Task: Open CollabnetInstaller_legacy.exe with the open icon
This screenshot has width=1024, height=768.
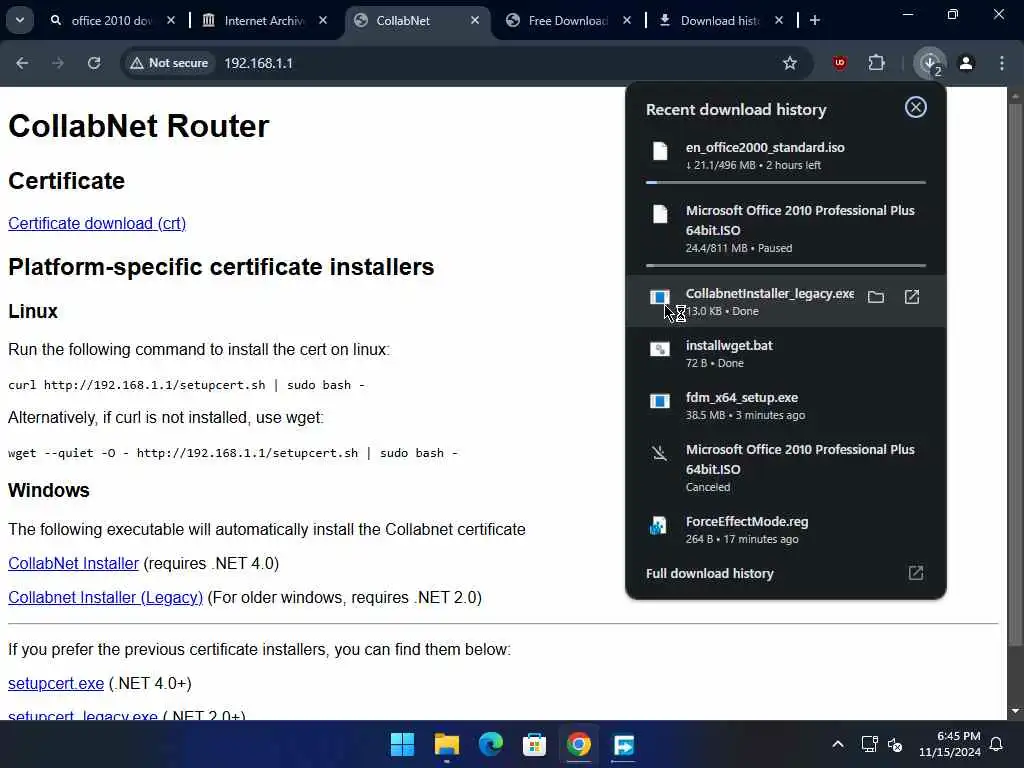Action: [912, 297]
